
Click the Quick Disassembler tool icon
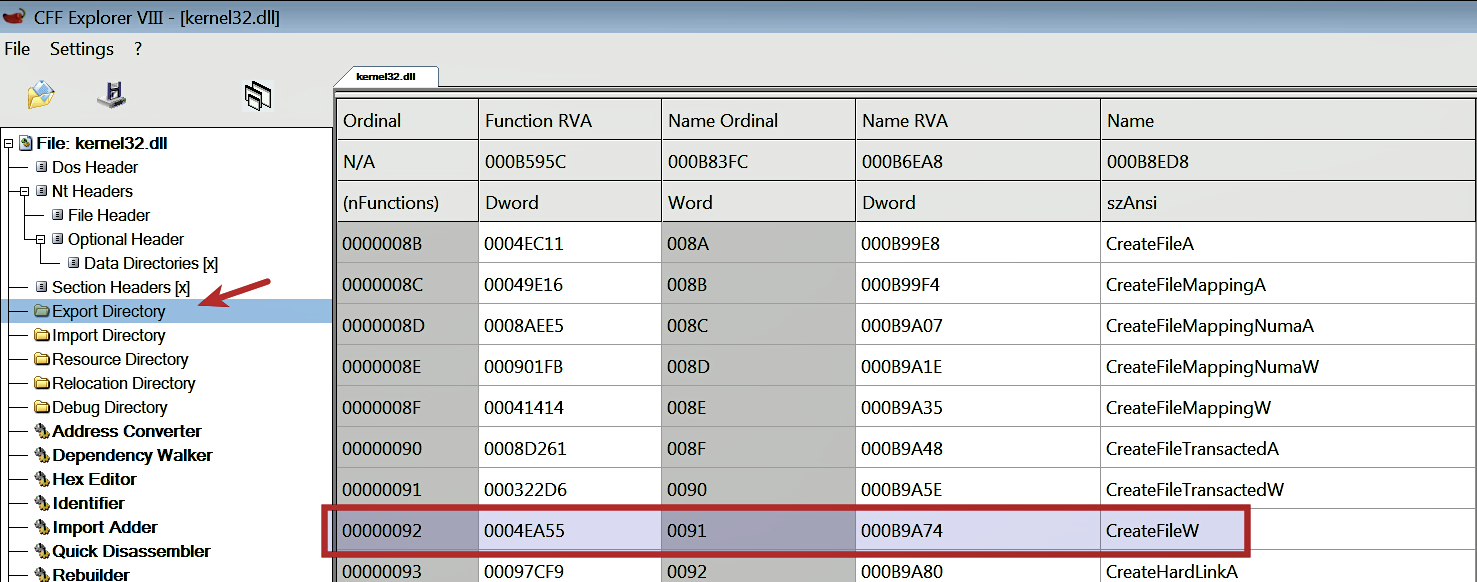coord(42,551)
